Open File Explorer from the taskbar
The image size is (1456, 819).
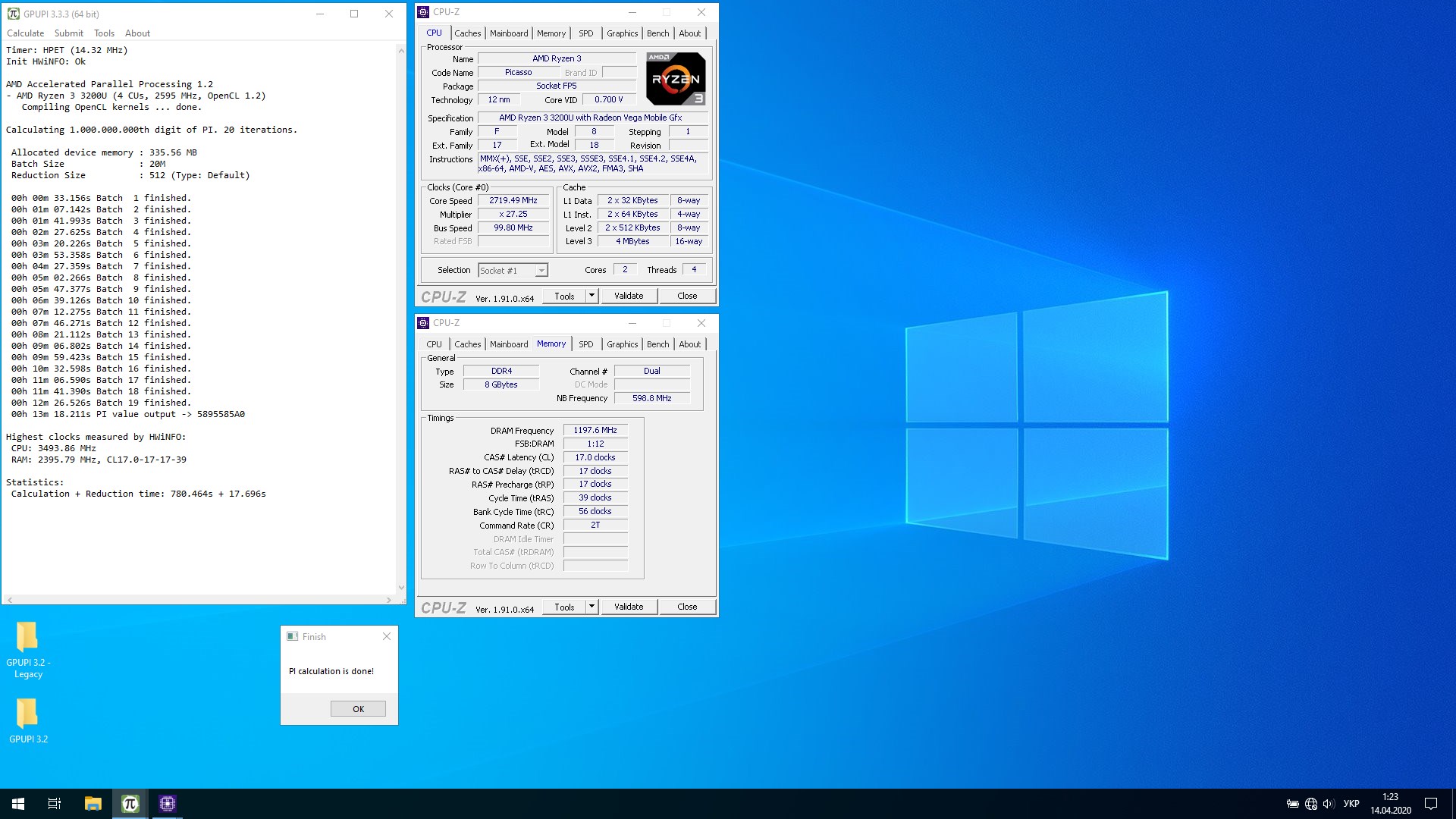(93, 804)
